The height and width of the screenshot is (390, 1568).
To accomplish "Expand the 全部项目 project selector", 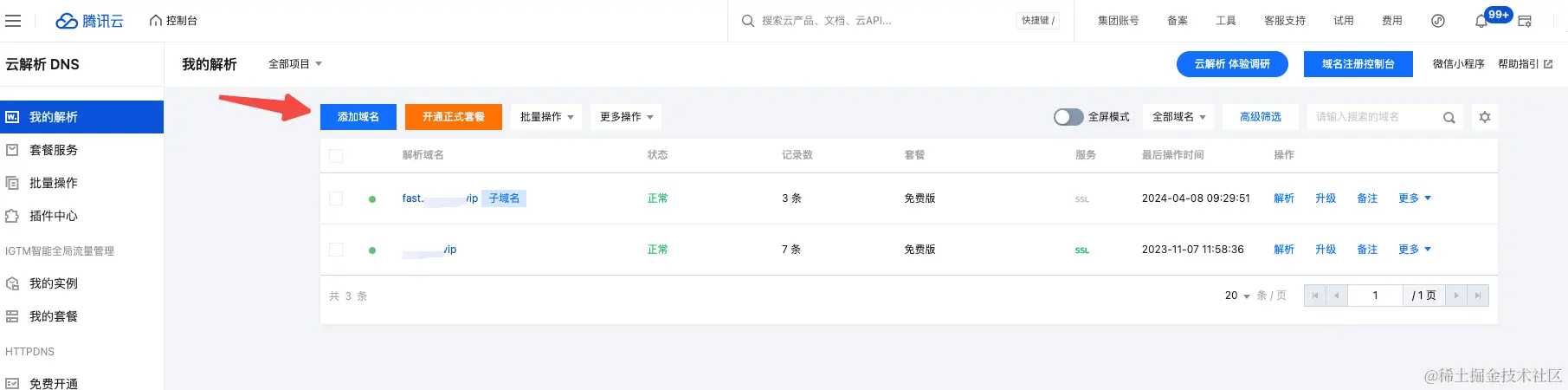I will [x=294, y=64].
